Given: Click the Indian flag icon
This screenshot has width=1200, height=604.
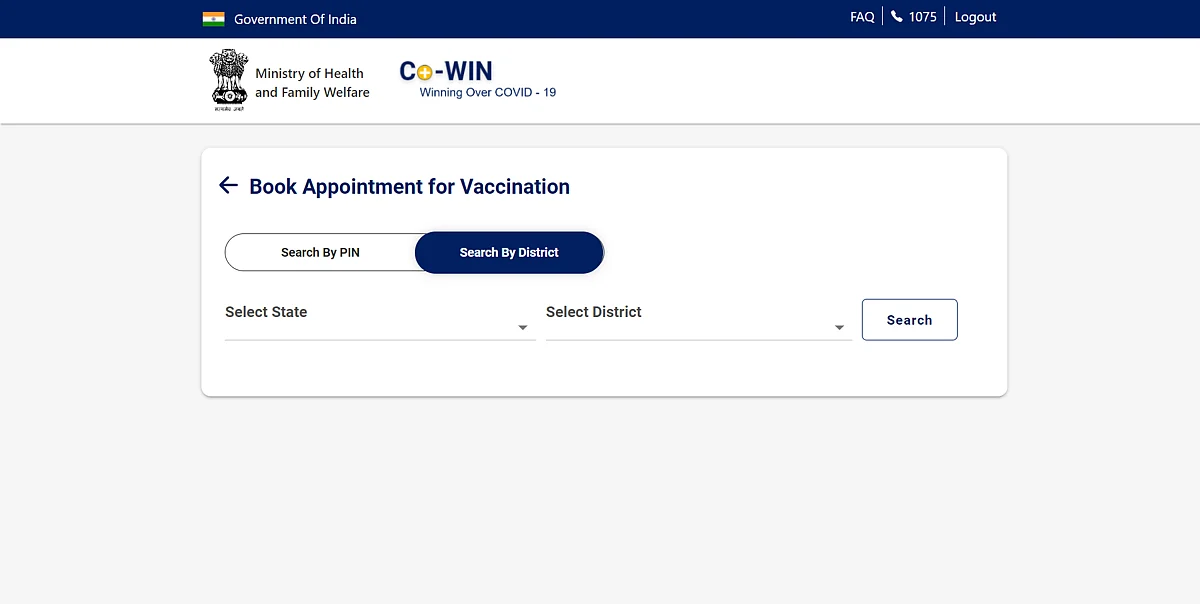Looking at the screenshot, I should [213, 19].
